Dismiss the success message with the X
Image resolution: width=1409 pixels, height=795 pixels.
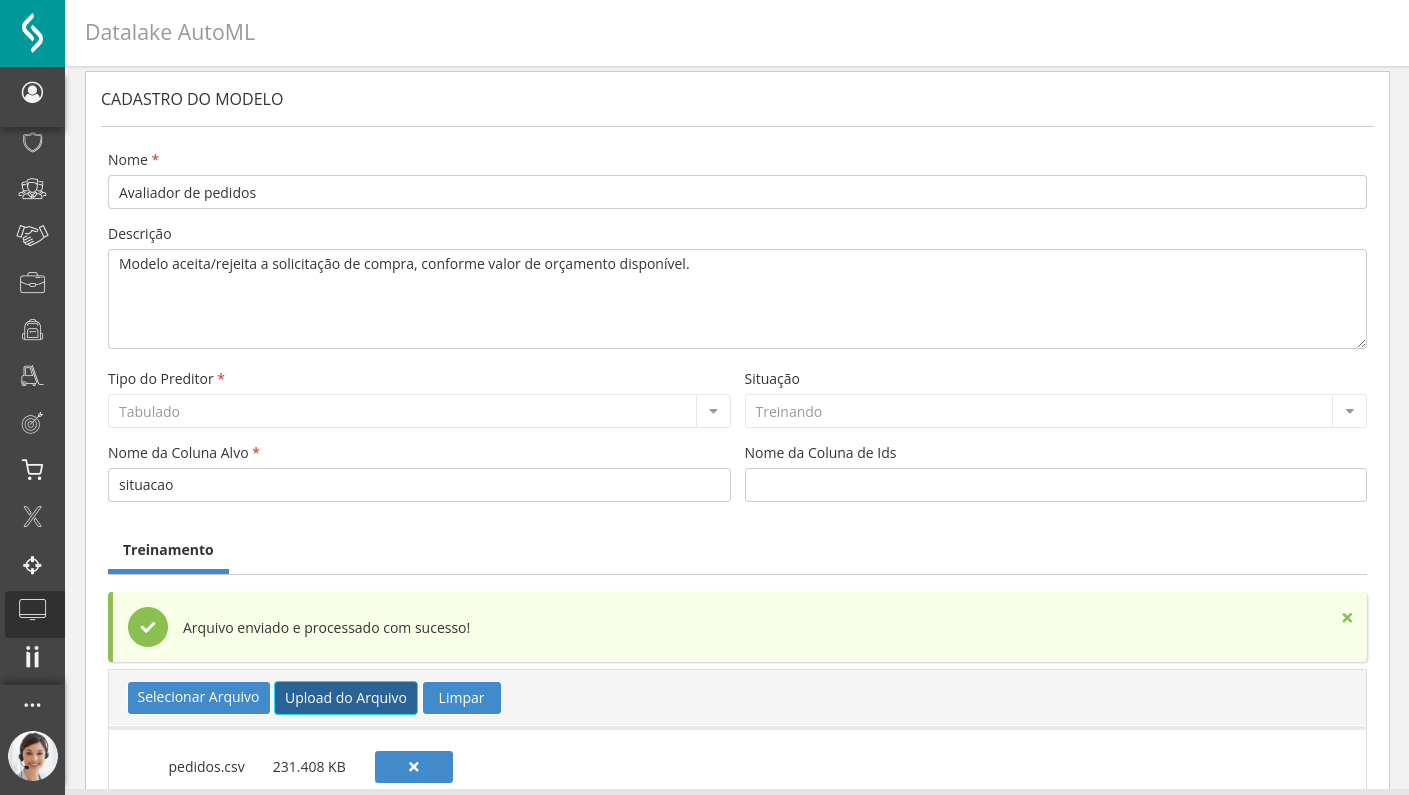click(x=1347, y=618)
